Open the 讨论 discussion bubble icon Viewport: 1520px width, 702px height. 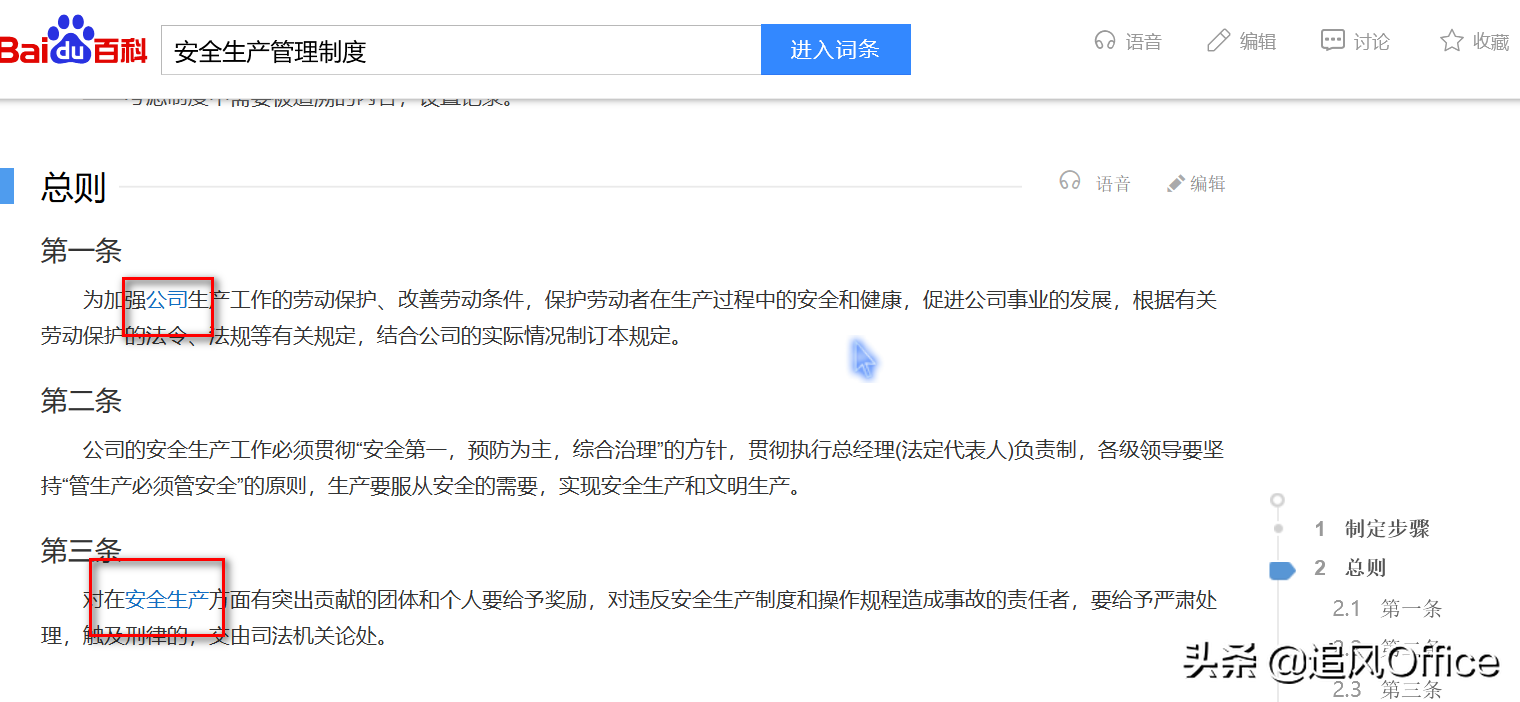pyautogui.click(x=1355, y=41)
